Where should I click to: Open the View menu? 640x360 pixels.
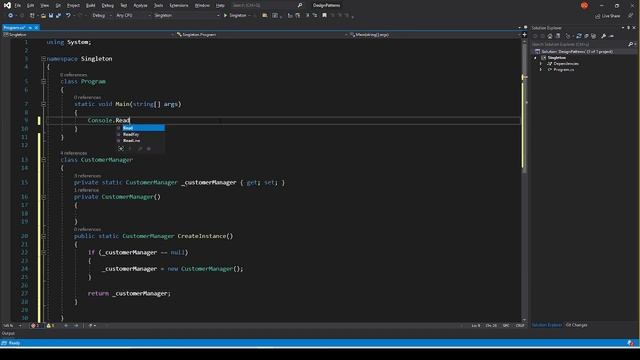pyautogui.click(x=44, y=5)
